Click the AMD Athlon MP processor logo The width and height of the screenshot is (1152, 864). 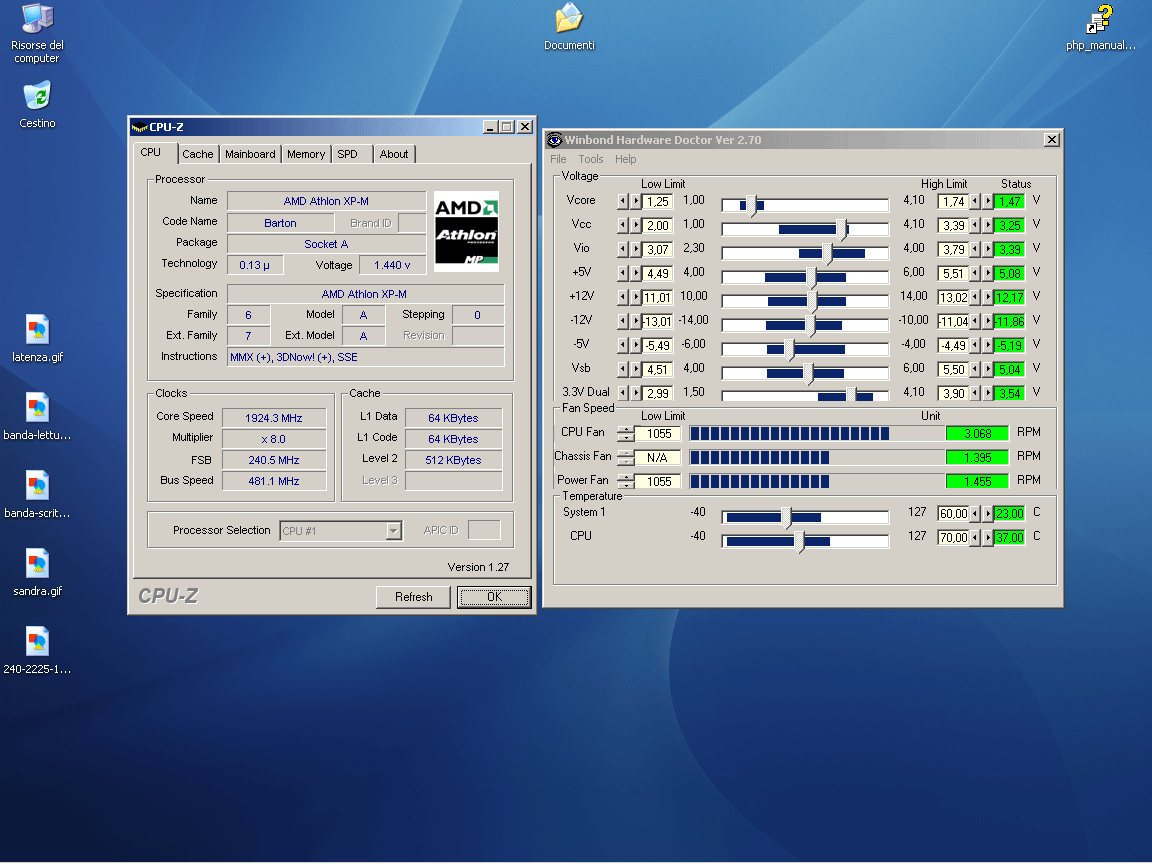point(467,231)
